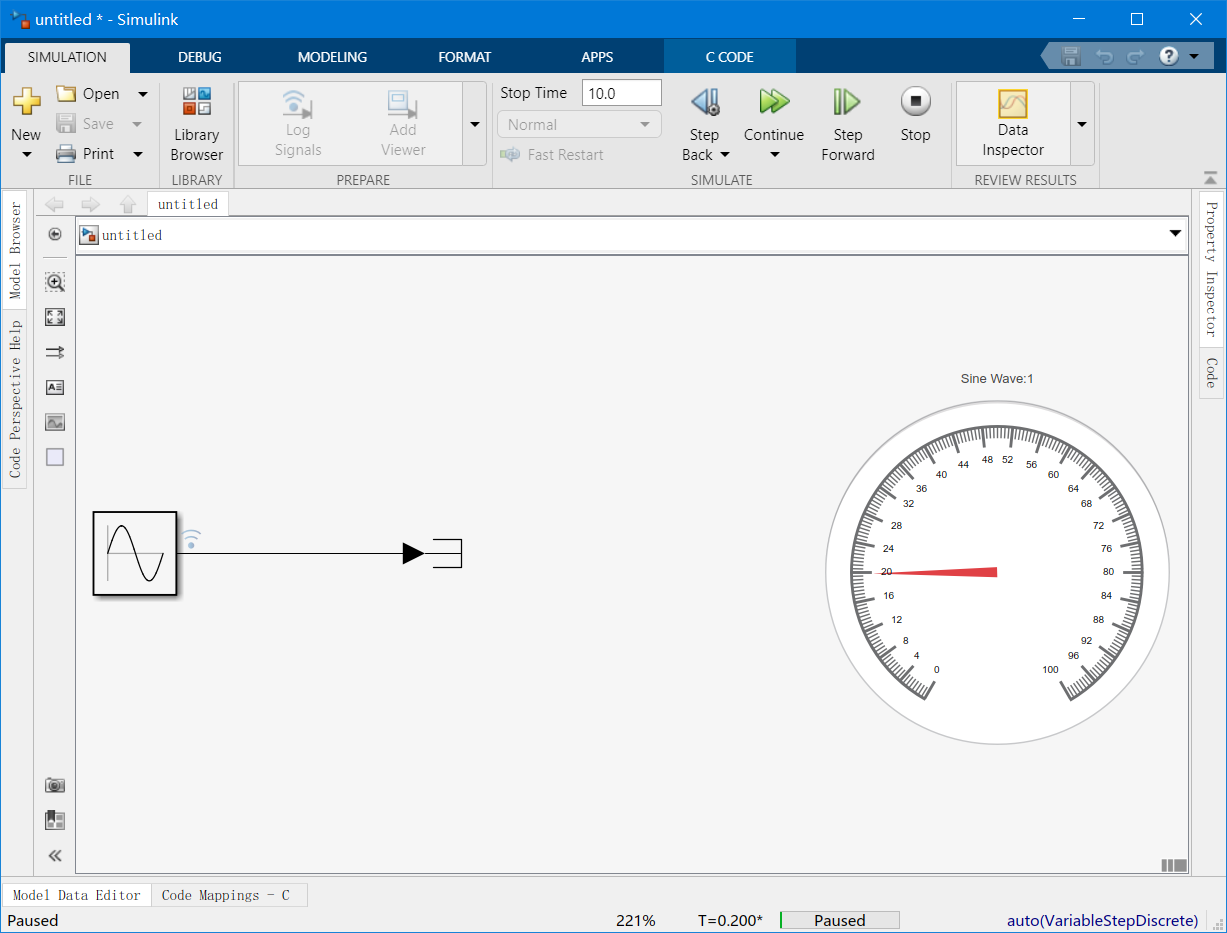Viewport: 1227px width, 933px height.
Task: Take a screenshot with camera icon
Action: (55, 785)
